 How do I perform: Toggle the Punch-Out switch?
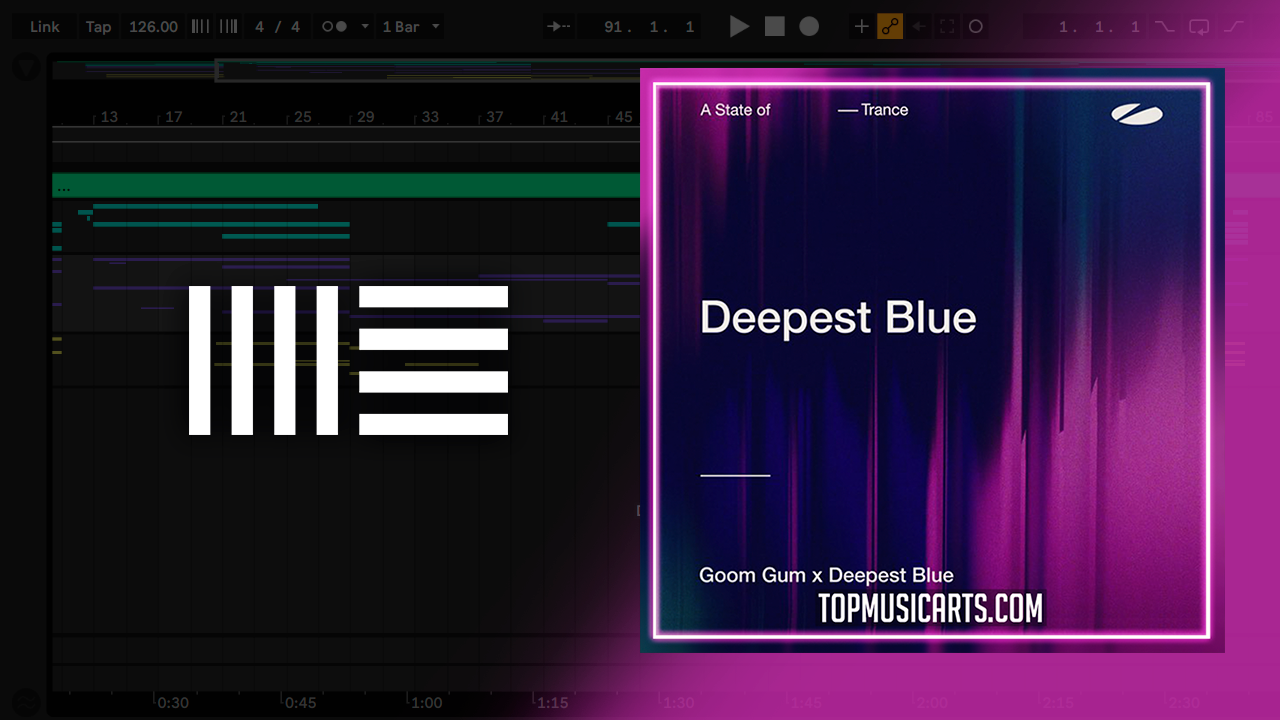pyautogui.click(x=1234, y=27)
